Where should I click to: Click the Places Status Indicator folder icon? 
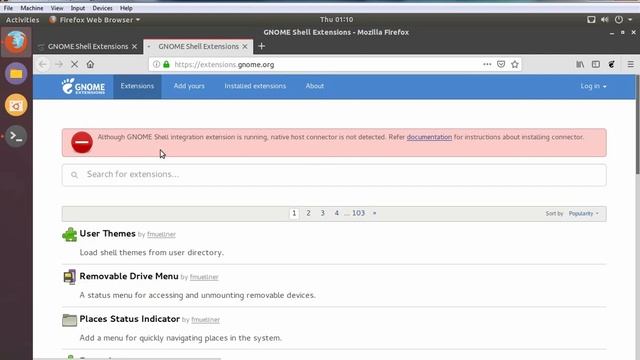69,320
